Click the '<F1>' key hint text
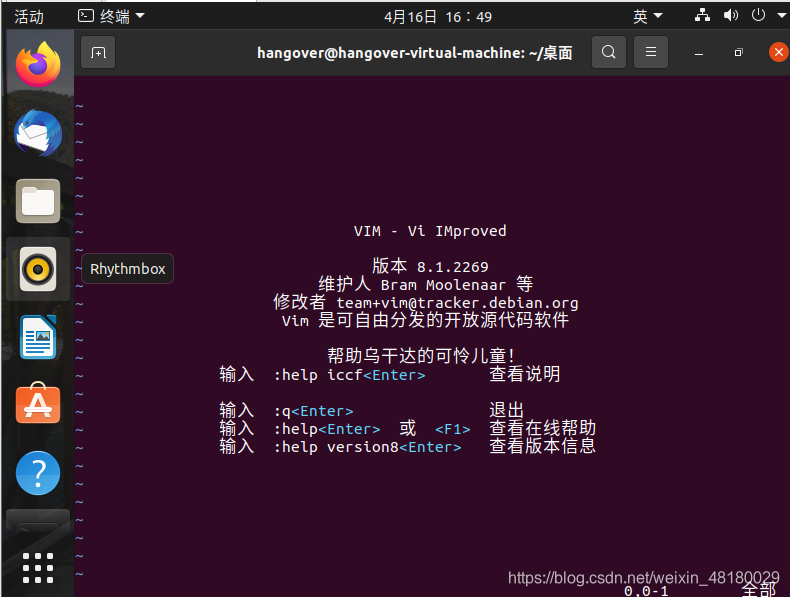This screenshot has height=597, width=790. (x=452, y=429)
